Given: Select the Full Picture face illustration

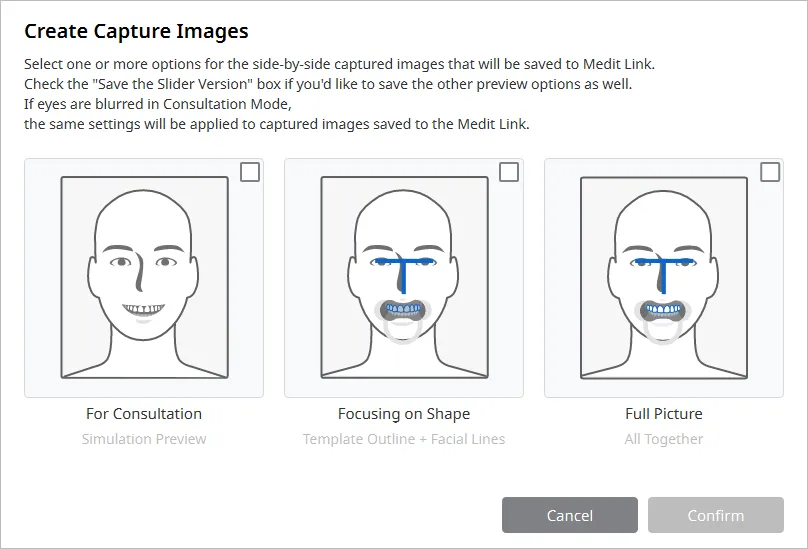Looking at the screenshot, I should 664,277.
